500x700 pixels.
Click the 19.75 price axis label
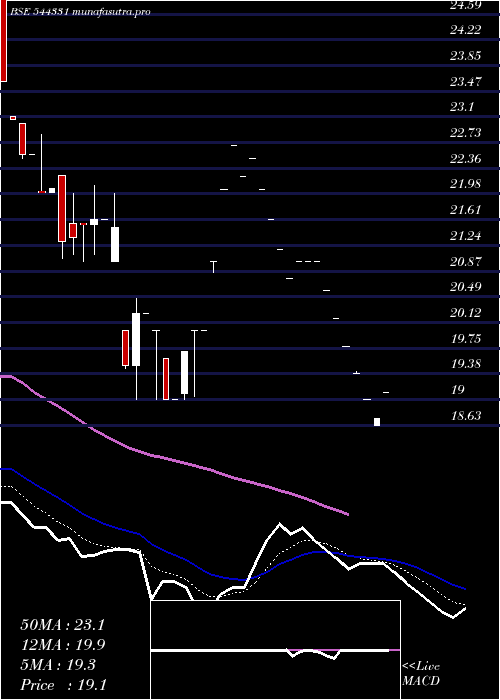[x=466, y=339]
